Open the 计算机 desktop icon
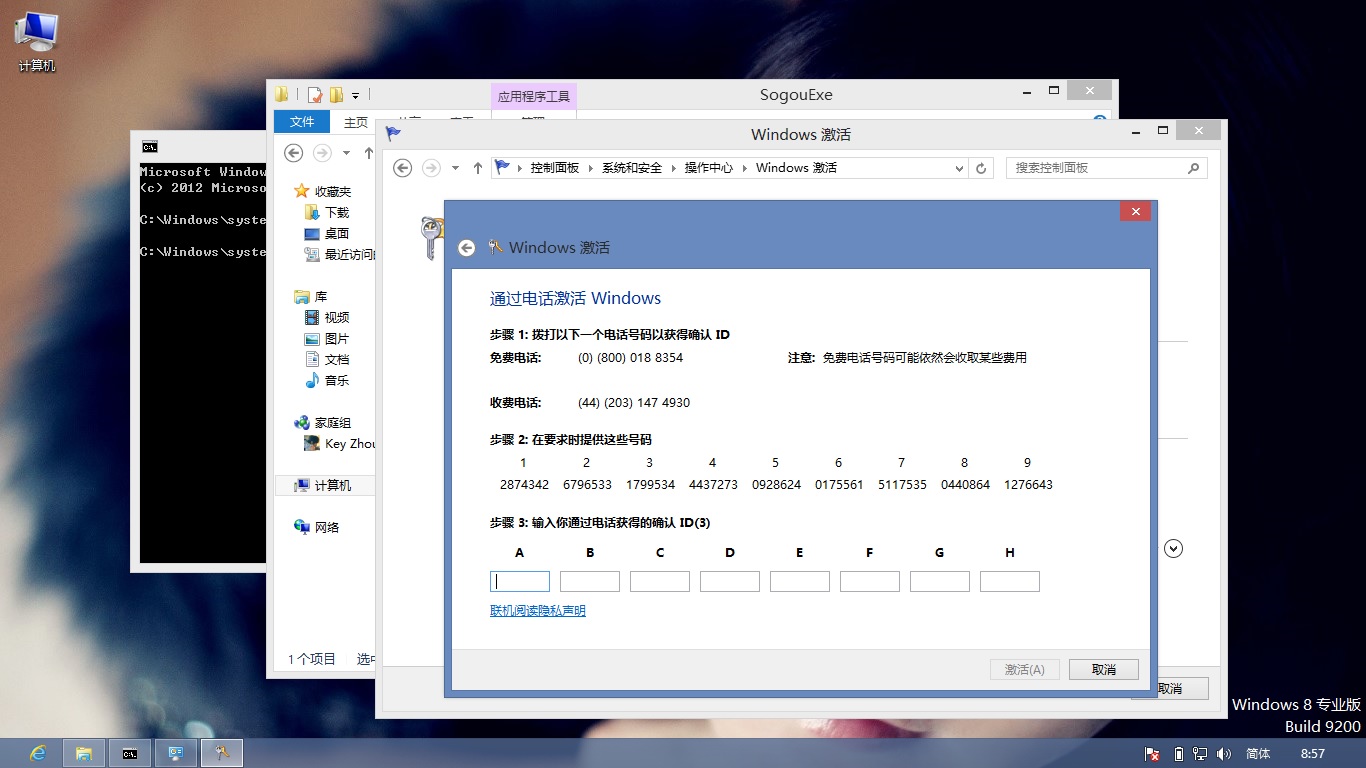 click(37, 43)
